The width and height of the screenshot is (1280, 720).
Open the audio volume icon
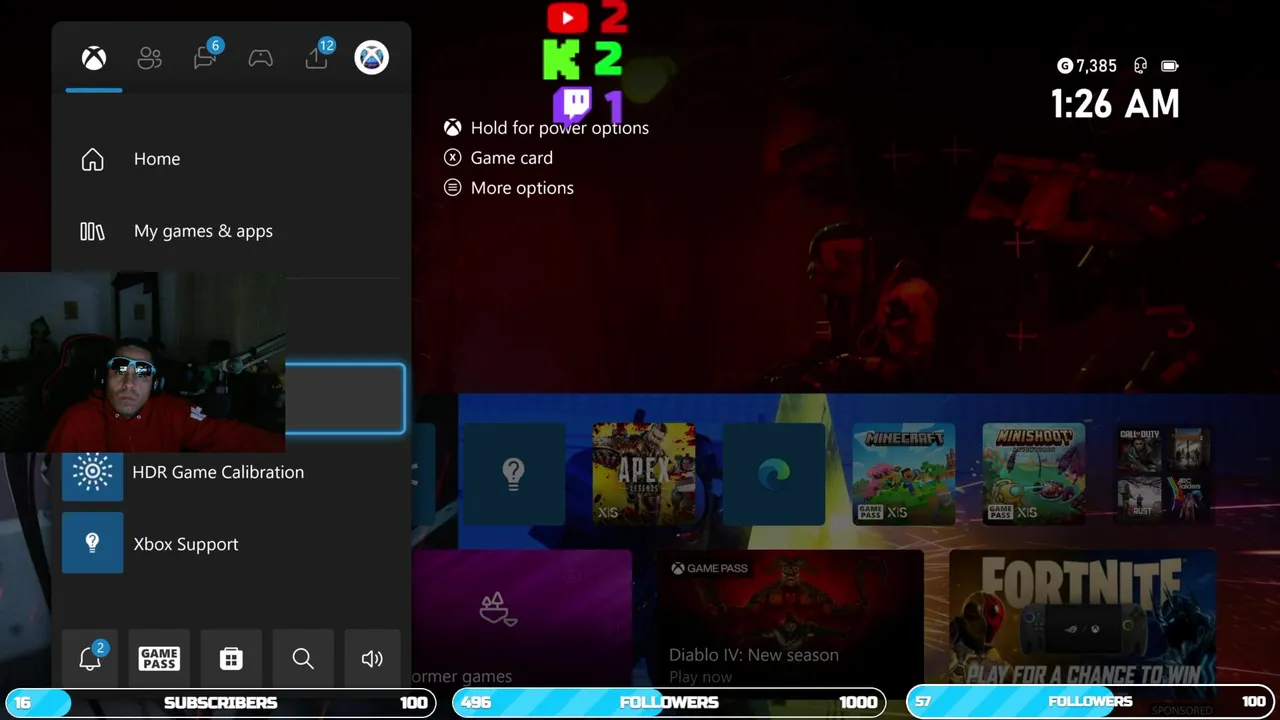point(372,658)
